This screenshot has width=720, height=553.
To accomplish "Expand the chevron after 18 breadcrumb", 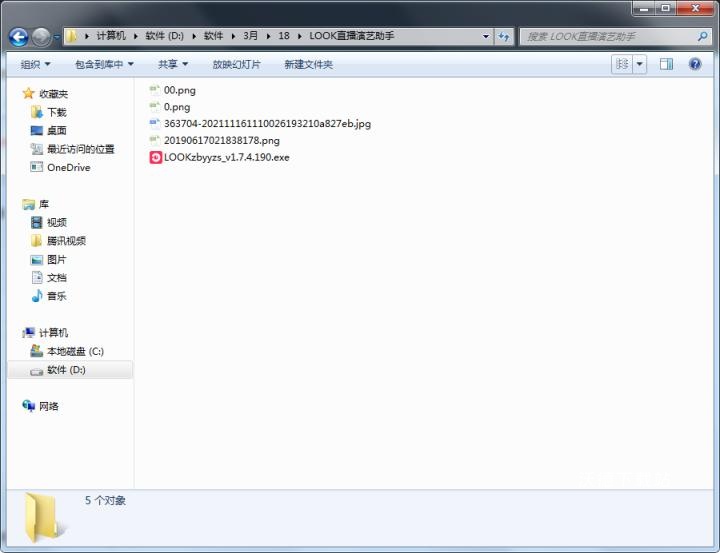I will click(300, 36).
